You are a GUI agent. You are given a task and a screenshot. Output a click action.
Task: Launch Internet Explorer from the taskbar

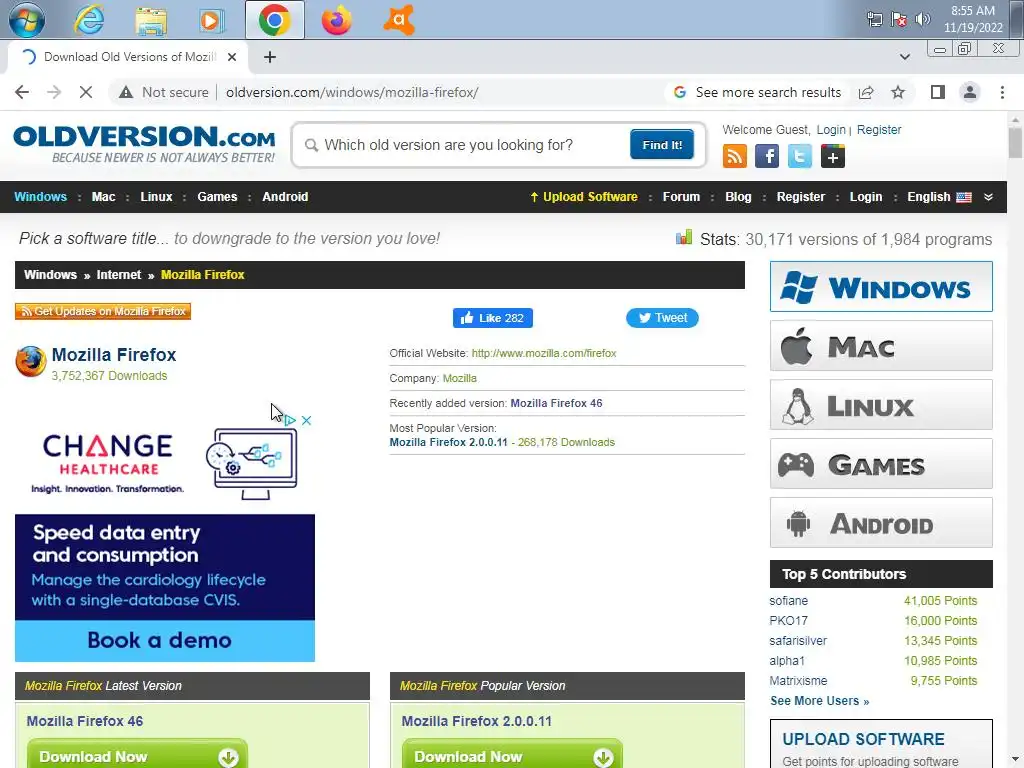[x=89, y=20]
